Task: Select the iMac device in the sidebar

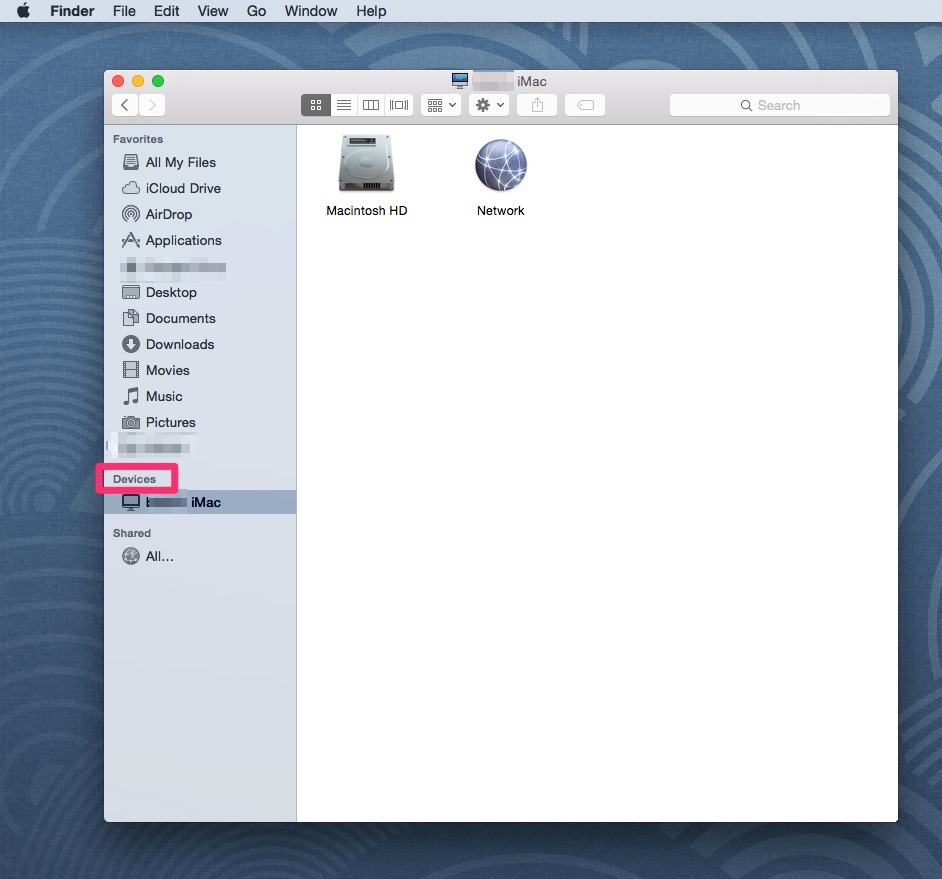Action: point(200,502)
